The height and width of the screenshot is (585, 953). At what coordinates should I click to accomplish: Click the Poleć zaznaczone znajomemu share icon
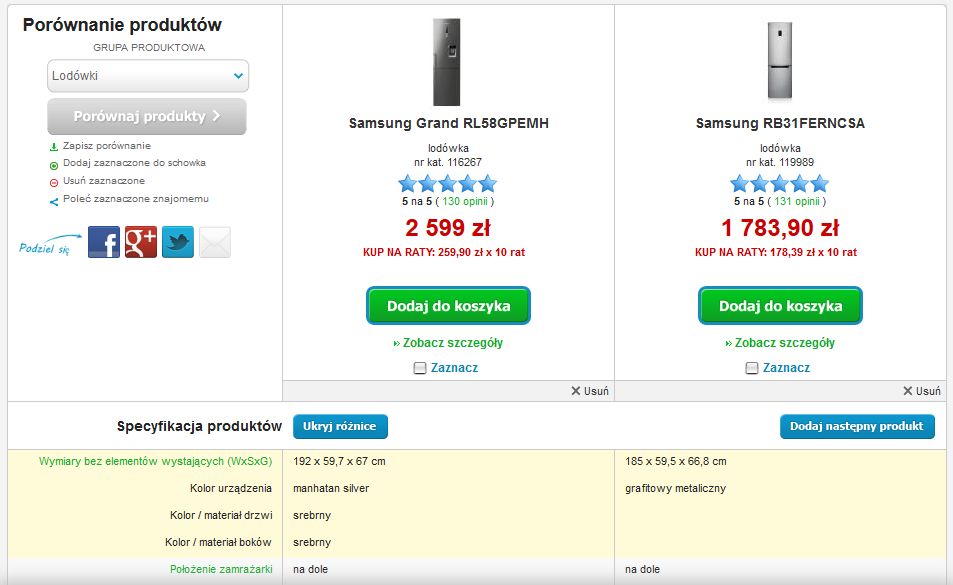pos(54,200)
